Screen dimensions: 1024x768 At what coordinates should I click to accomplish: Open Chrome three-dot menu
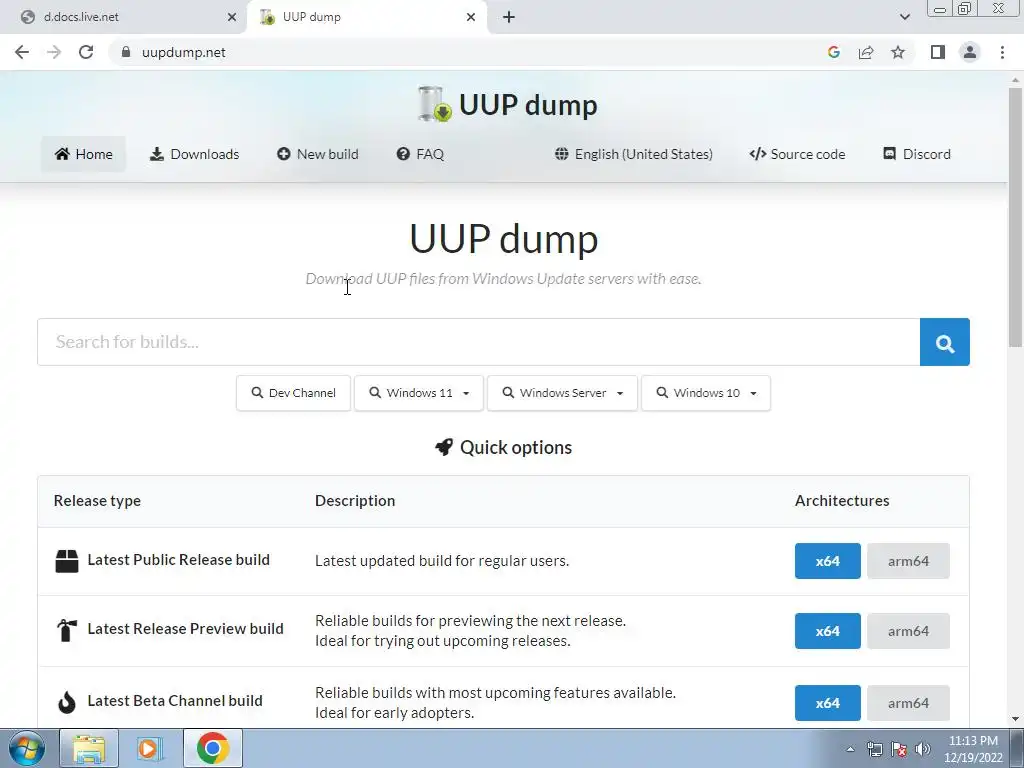point(1002,52)
